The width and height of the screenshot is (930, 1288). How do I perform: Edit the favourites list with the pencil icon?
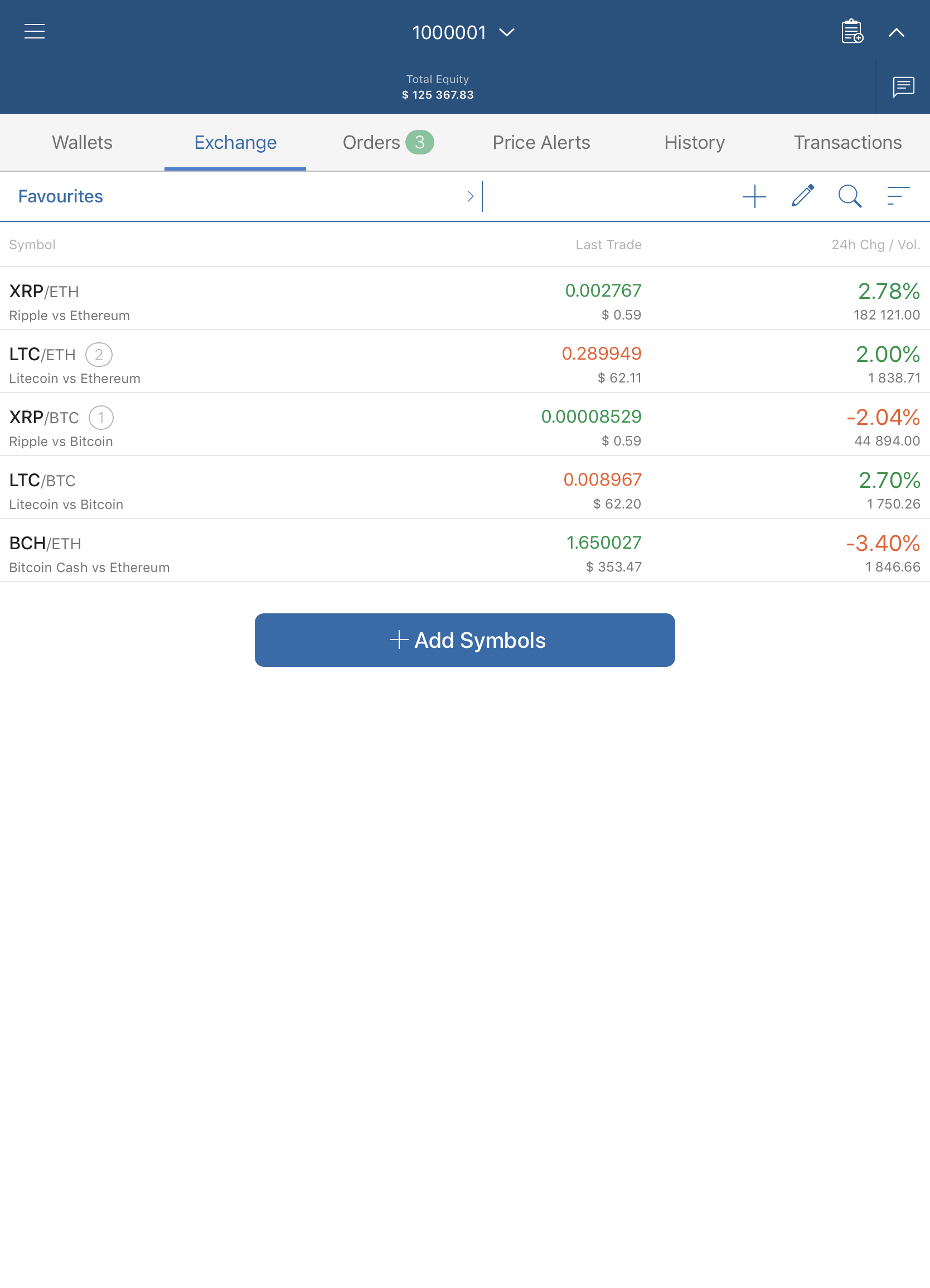point(802,196)
